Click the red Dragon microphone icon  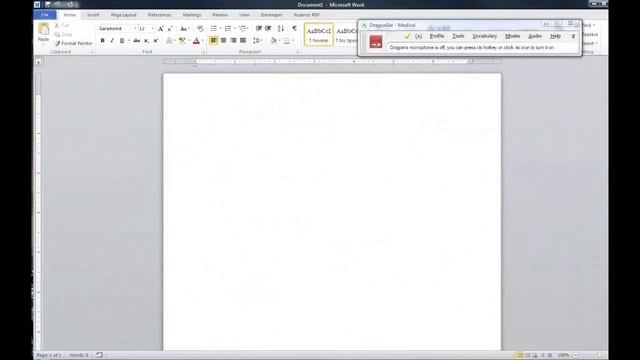376,42
